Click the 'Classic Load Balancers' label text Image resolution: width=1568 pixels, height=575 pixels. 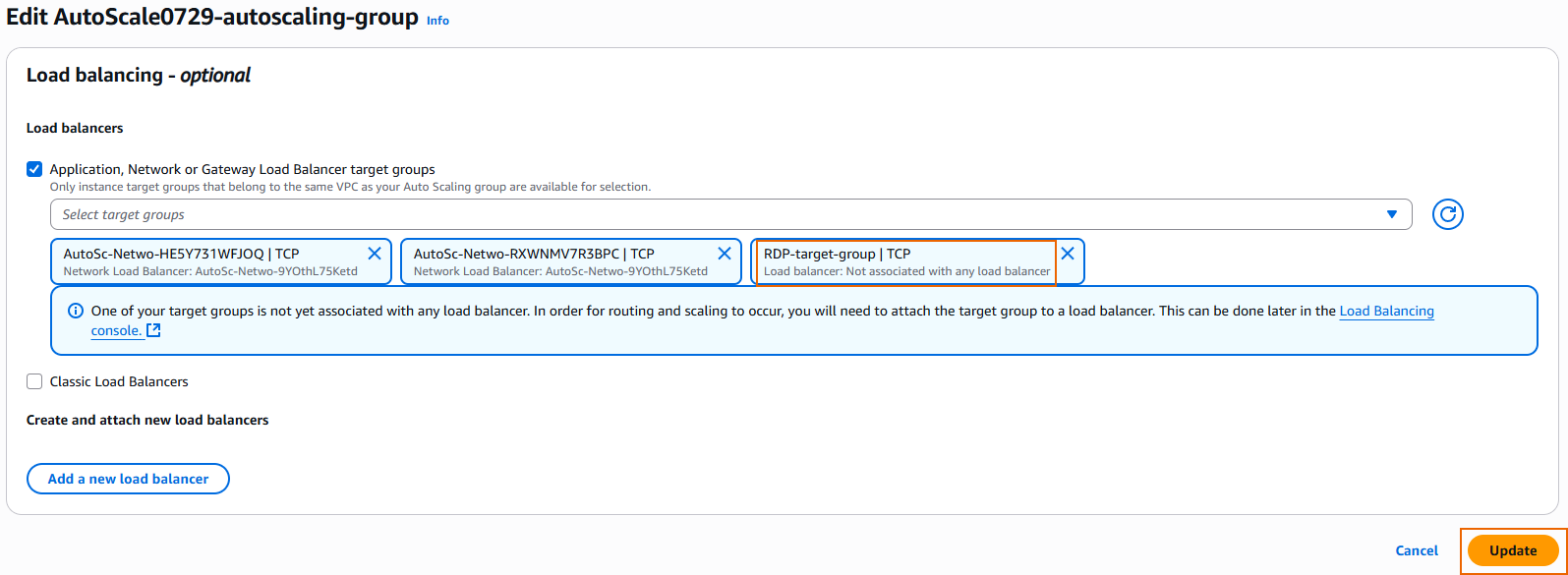coord(119,381)
